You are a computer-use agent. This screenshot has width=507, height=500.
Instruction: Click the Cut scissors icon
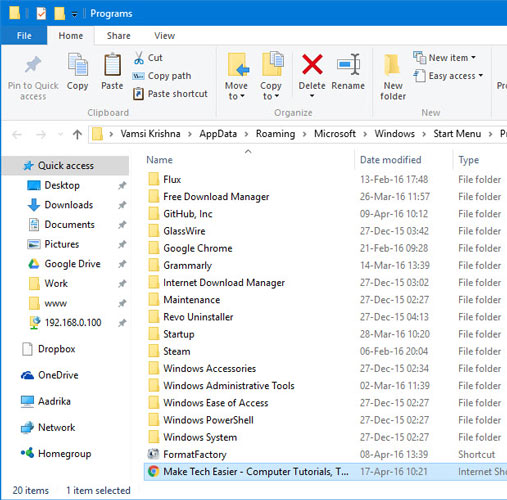click(x=139, y=58)
